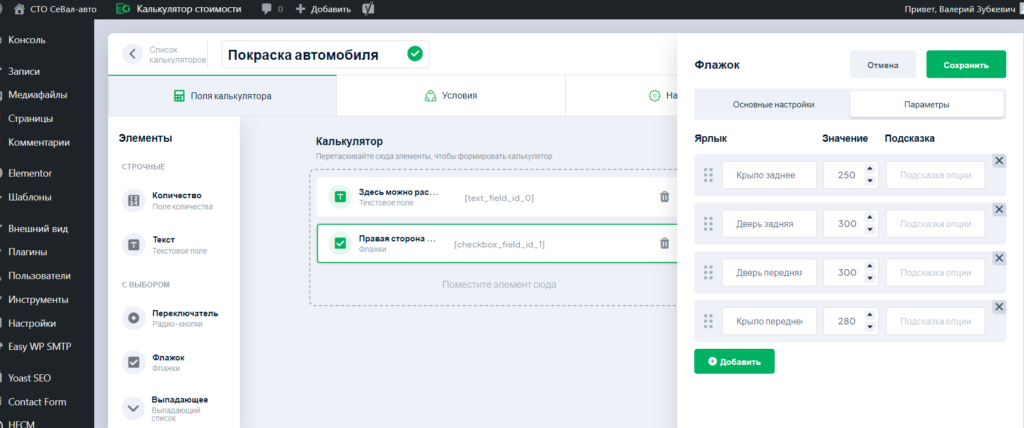Increase value 300 for Дверь задняя
This screenshot has width=1024, height=428.
869,218
